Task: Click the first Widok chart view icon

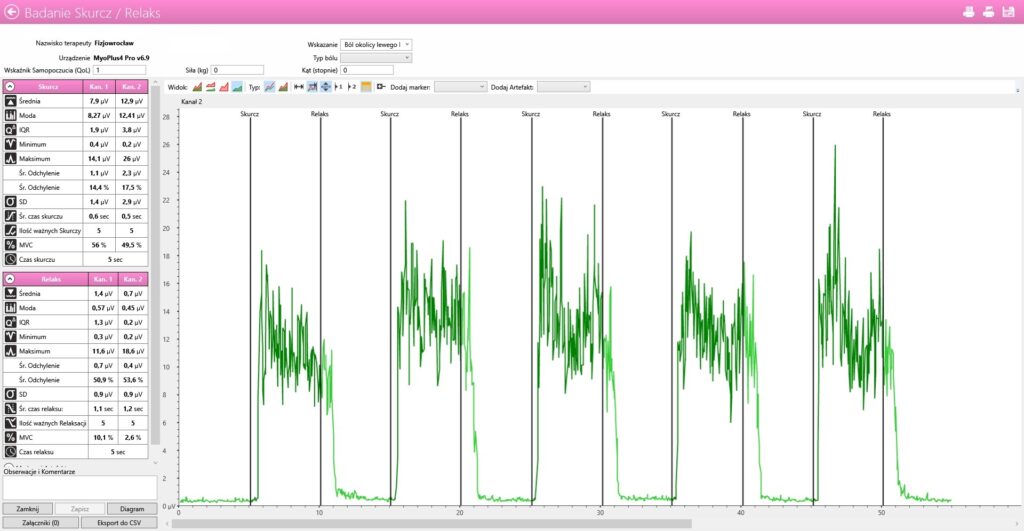Action: [x=197, y=87]
